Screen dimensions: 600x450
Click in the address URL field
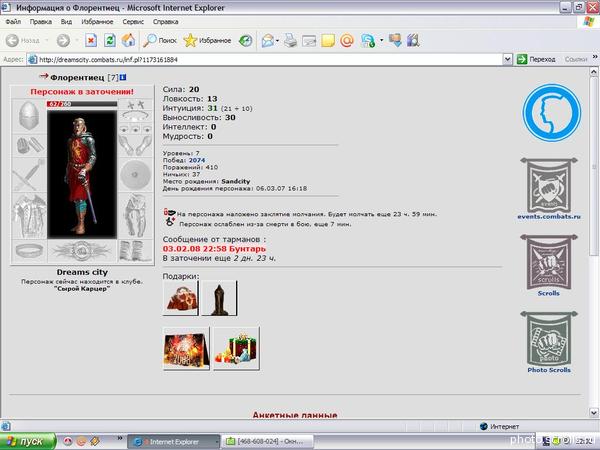tap(270, 59)
